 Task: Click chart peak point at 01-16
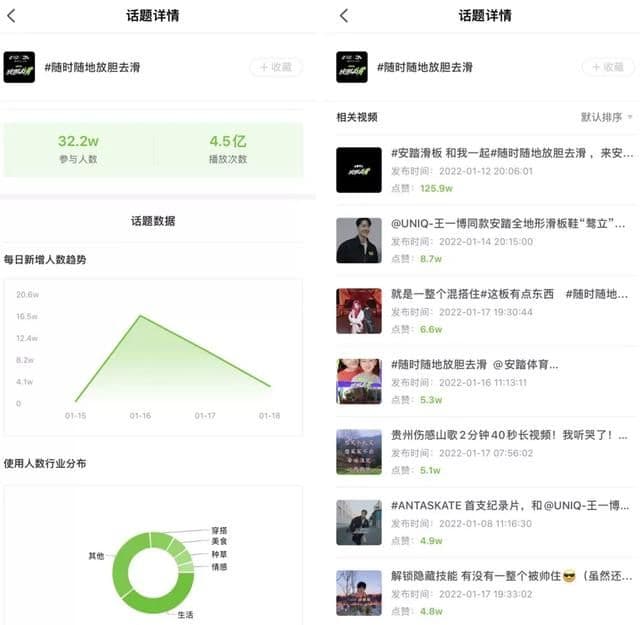[140, 316]
